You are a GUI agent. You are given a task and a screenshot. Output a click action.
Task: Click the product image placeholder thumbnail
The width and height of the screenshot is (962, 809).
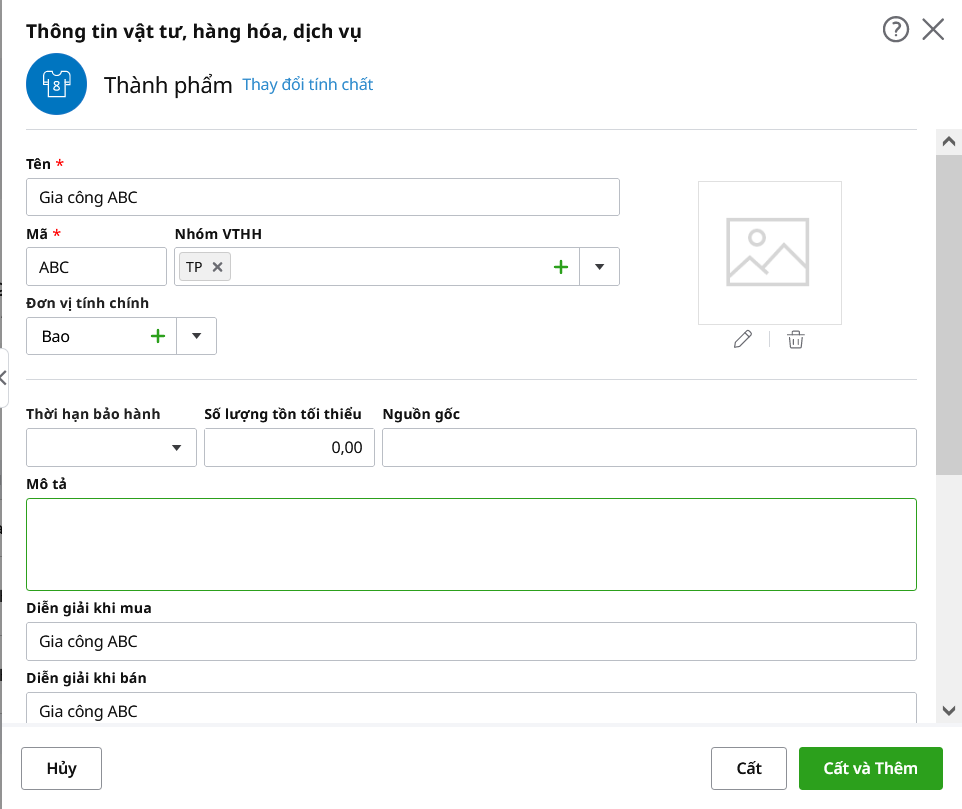769,253
